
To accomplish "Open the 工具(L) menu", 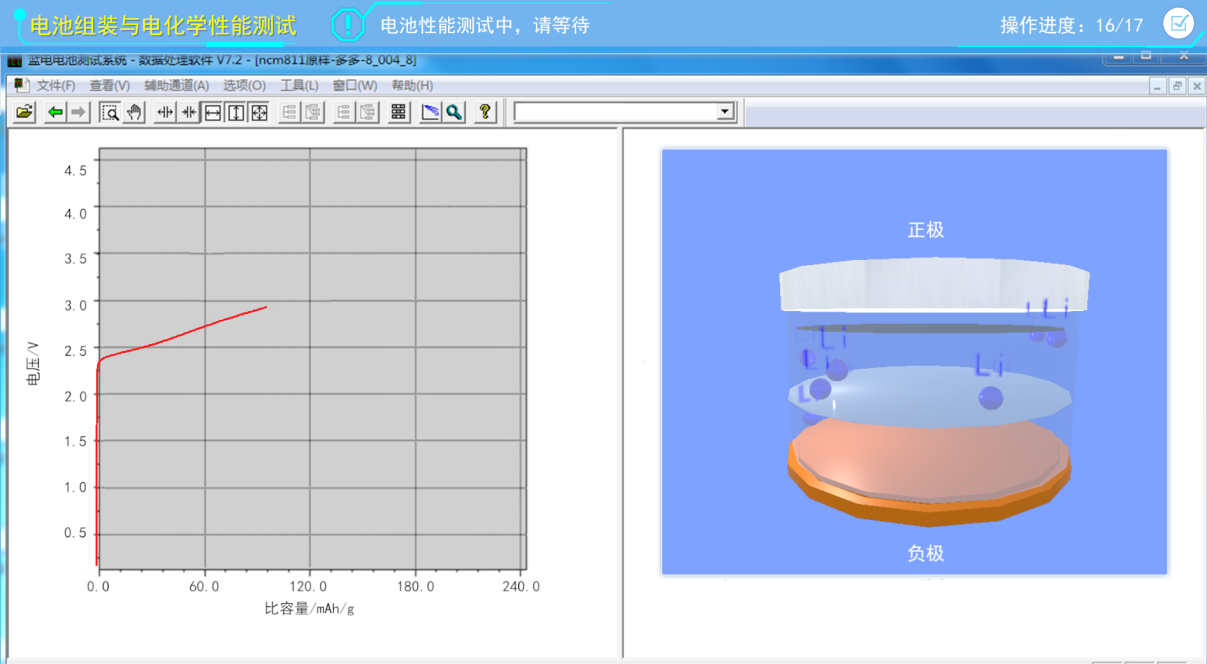I will (299, 86).
